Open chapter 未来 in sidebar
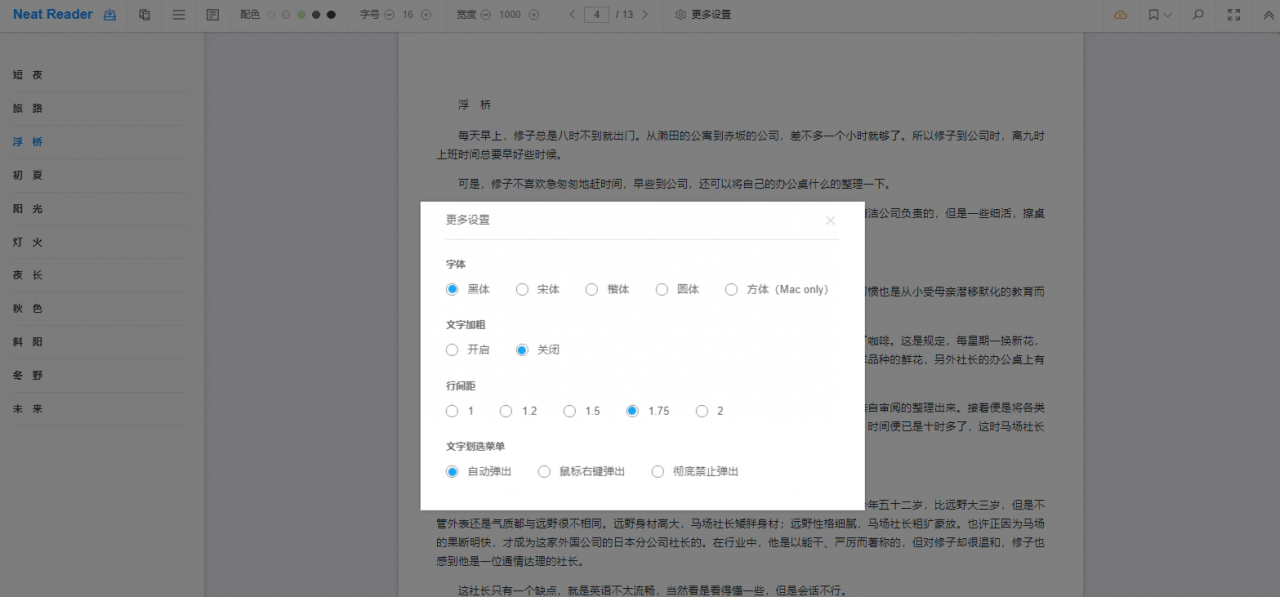 point(28,409)
